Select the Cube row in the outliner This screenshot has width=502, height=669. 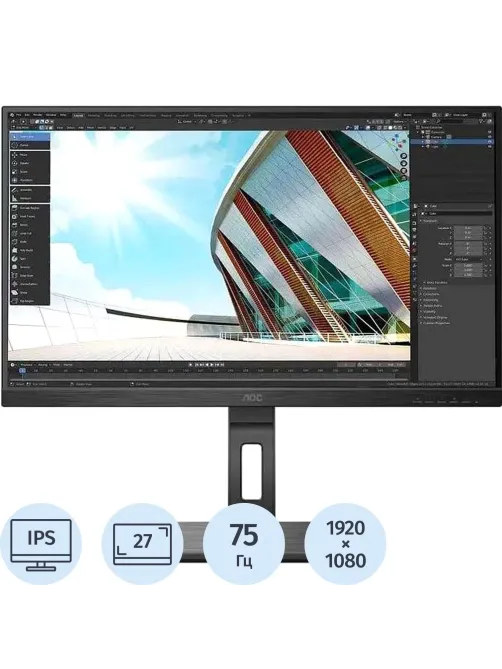coord(452,142)
